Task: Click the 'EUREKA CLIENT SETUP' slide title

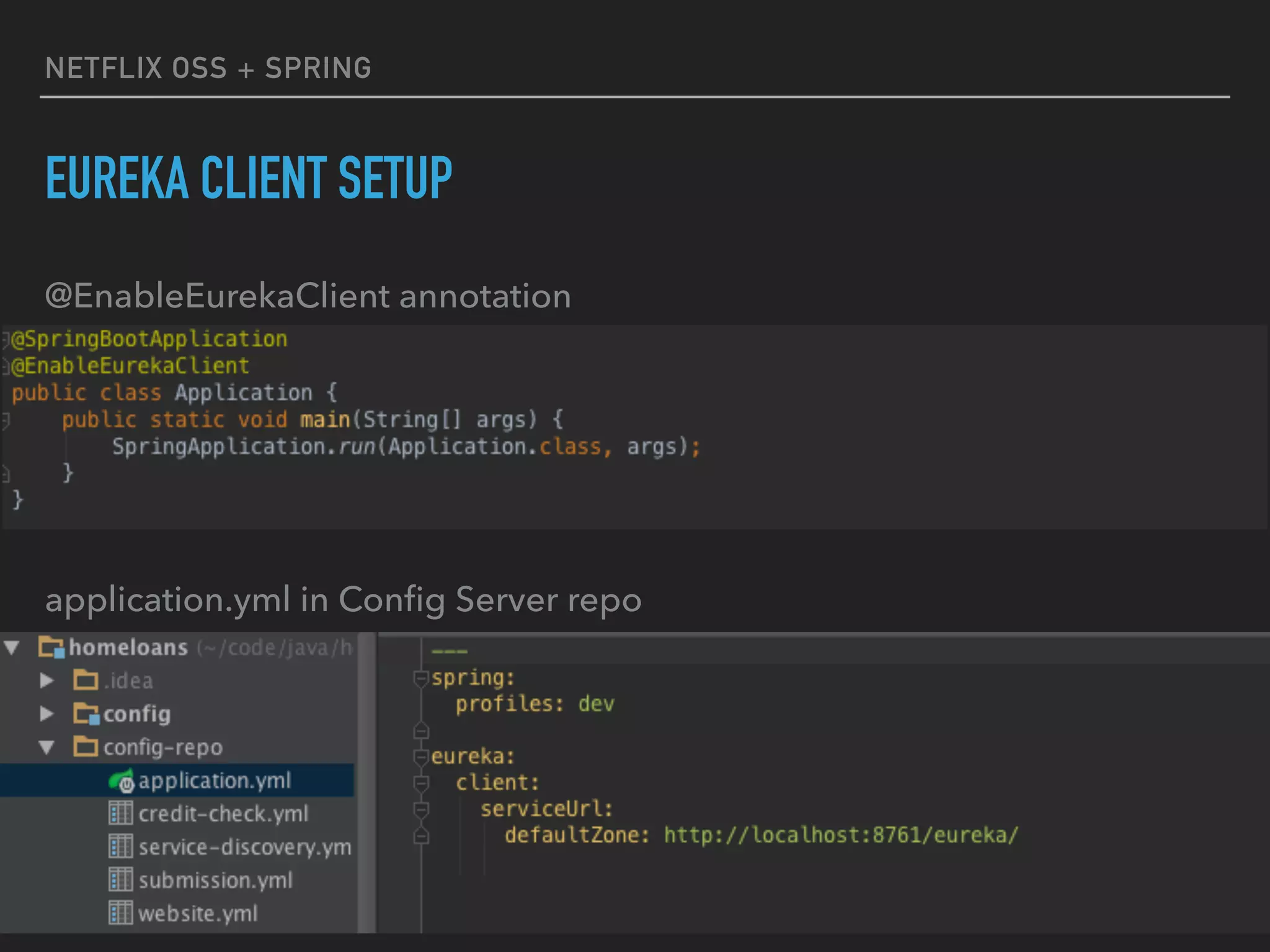Action: click(249, 178)
